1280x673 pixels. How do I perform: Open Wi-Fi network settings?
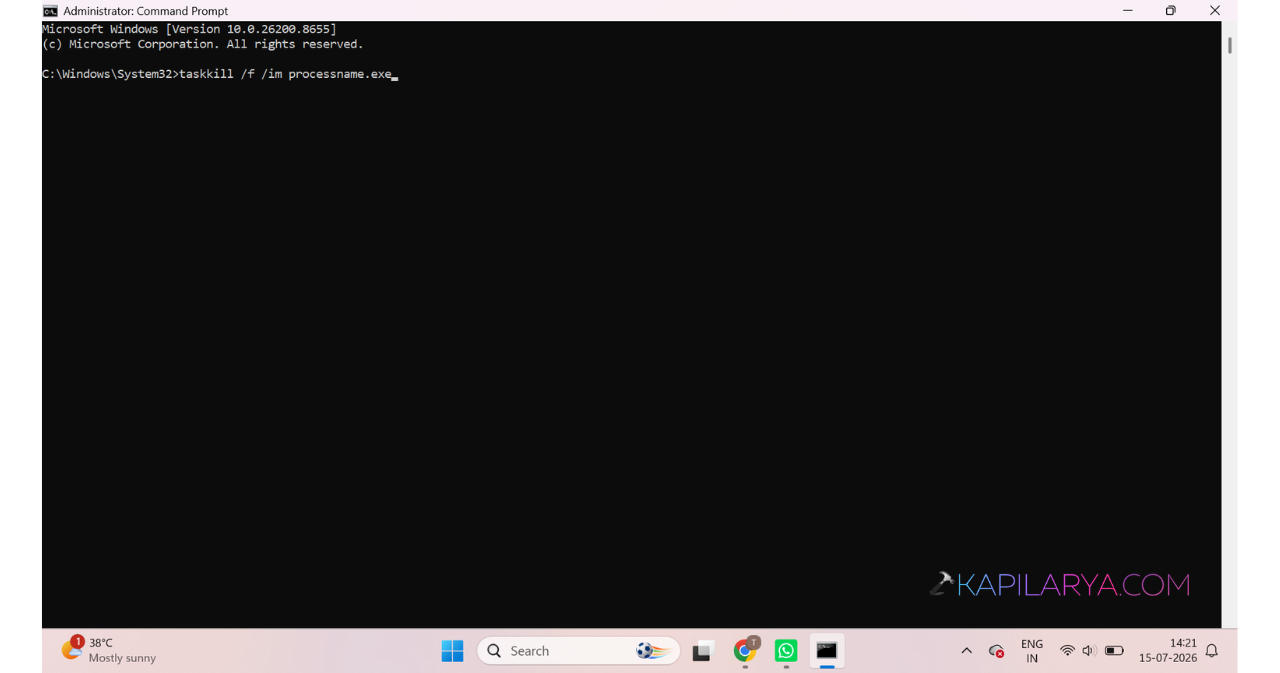1067,651
